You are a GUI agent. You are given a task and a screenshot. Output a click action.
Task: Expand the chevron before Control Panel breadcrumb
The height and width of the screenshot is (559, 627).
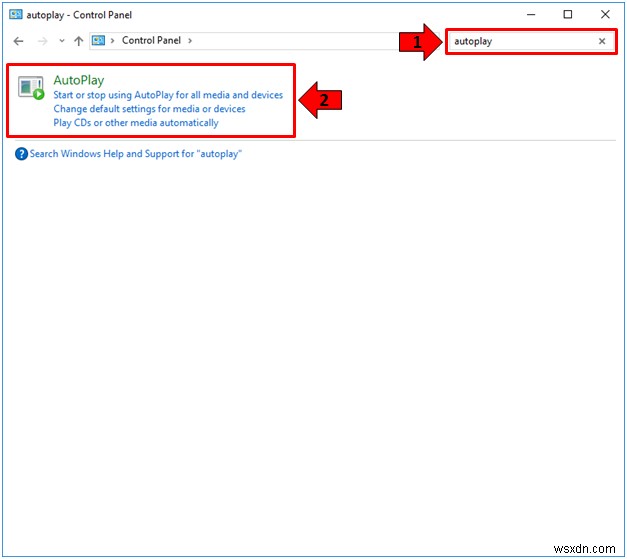(x=113, y=40)
